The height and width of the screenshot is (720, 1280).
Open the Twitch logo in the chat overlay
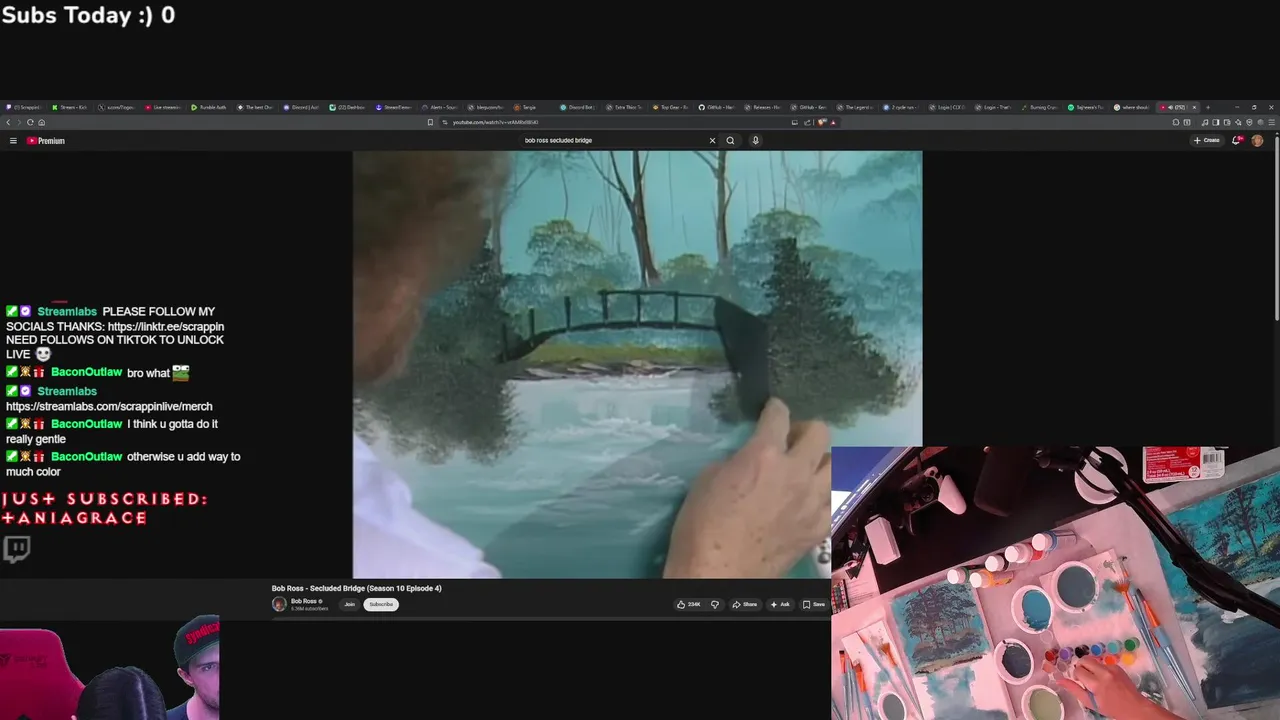(17, 548)
